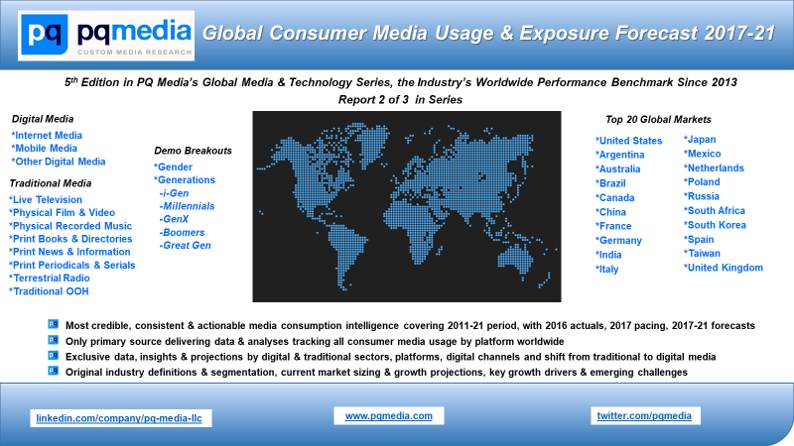The height and width of the screenshot is (446, 794).
Task: Select '*Italy' in markets list
Action: click(607, 269)
